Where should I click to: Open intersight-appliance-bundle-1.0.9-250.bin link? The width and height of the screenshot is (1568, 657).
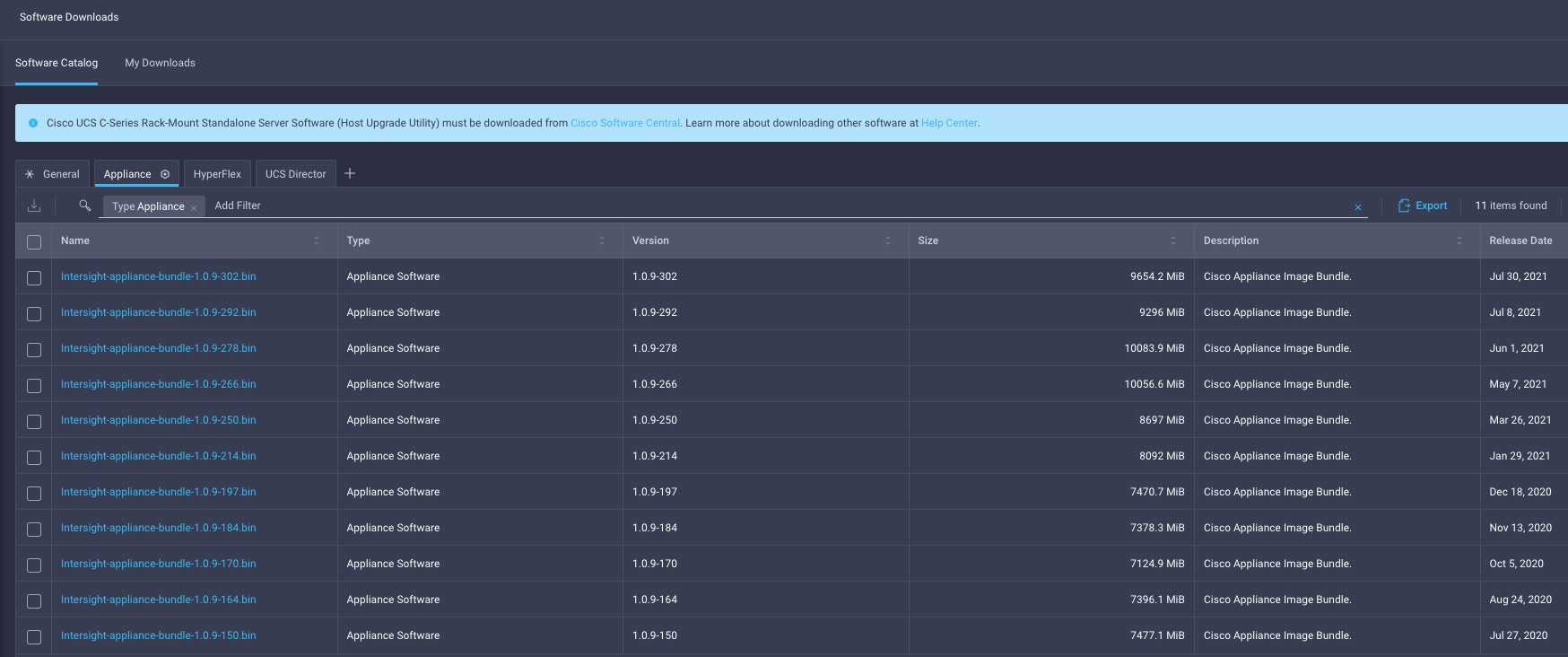click(159, 420)
